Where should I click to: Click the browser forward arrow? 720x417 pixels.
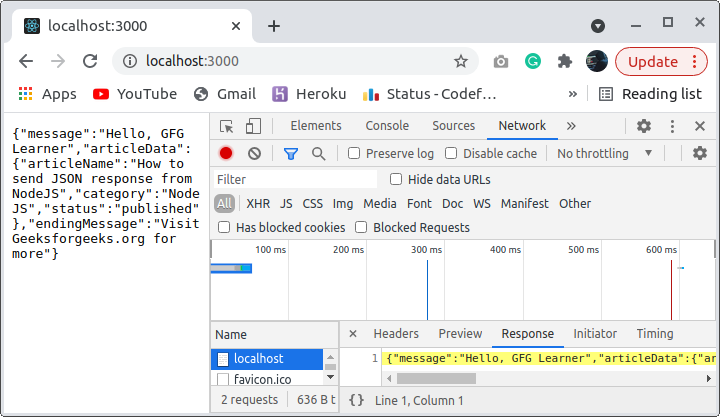pyautogui.click(x=58, y=61)
